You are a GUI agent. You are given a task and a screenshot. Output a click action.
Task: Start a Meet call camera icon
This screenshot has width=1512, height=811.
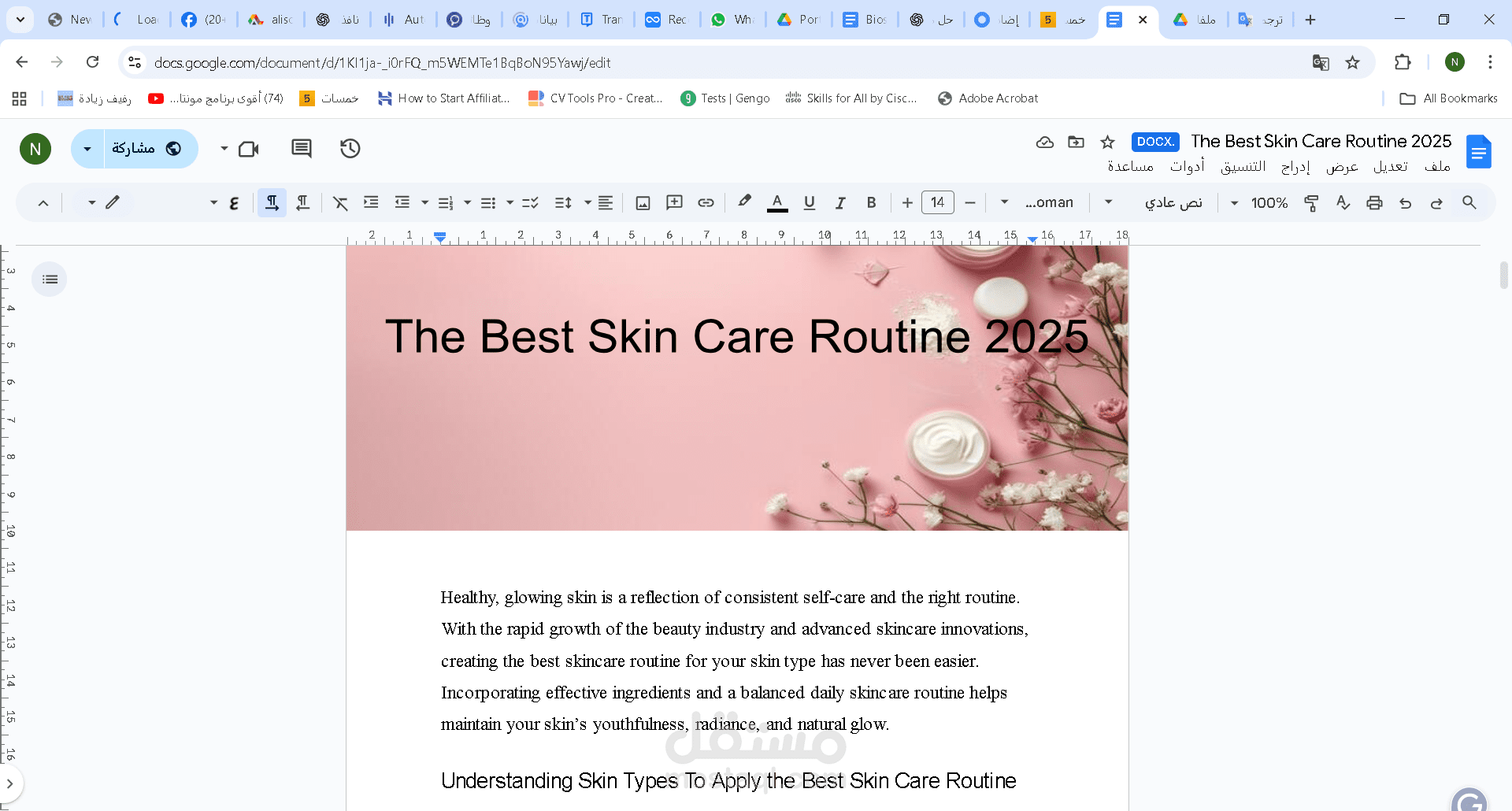coord(249,148)
